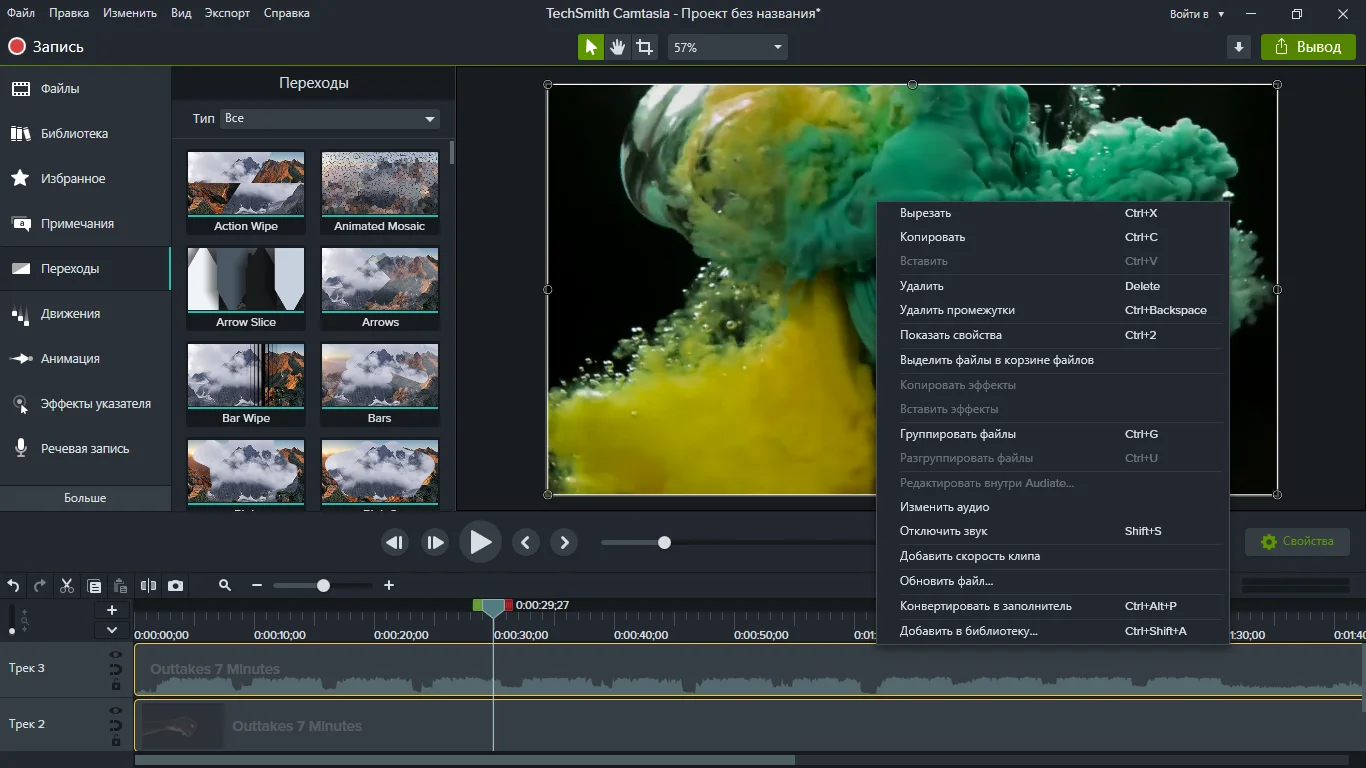This screenshot has width=1366, height=768.
Task: Open the Экспорт menu
Action: point(227,13)
